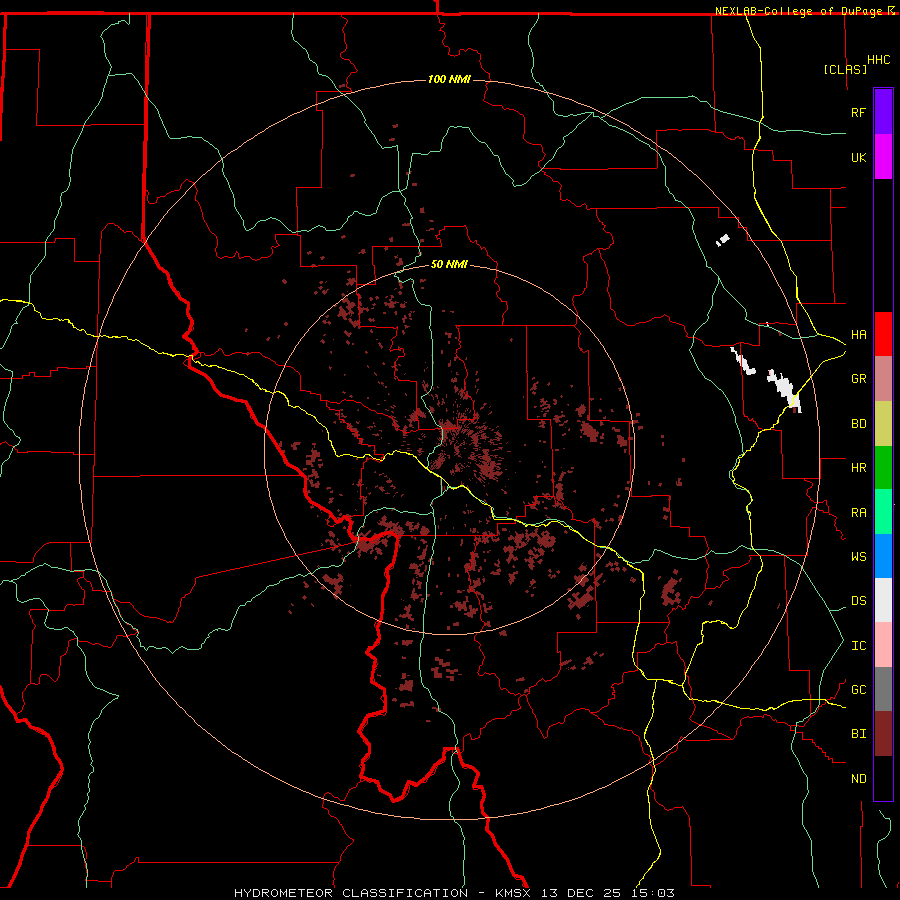900x900 pixels.
Task: Click the ND black legend swatch
Action: click(x=883, y=778)
